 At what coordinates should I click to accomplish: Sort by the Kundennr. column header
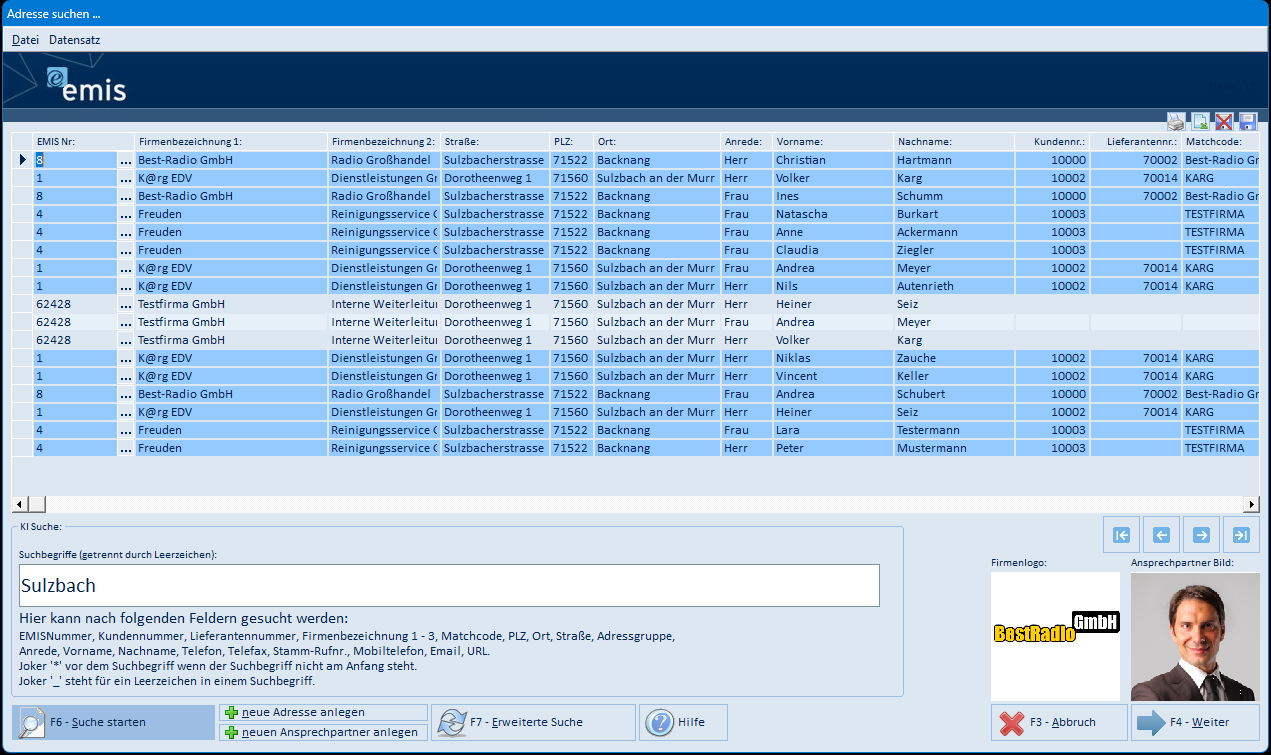pyautogui.click(x=1052, y=142)
